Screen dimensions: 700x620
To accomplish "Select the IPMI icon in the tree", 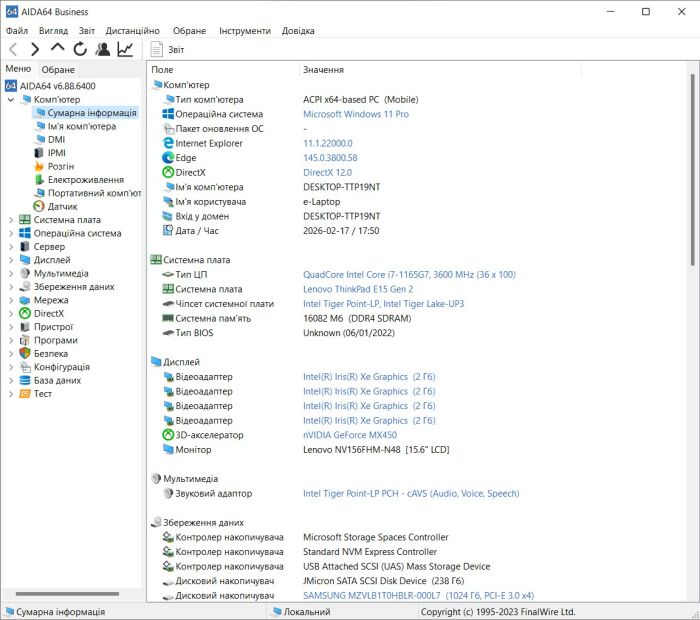I will coord(39,153).
